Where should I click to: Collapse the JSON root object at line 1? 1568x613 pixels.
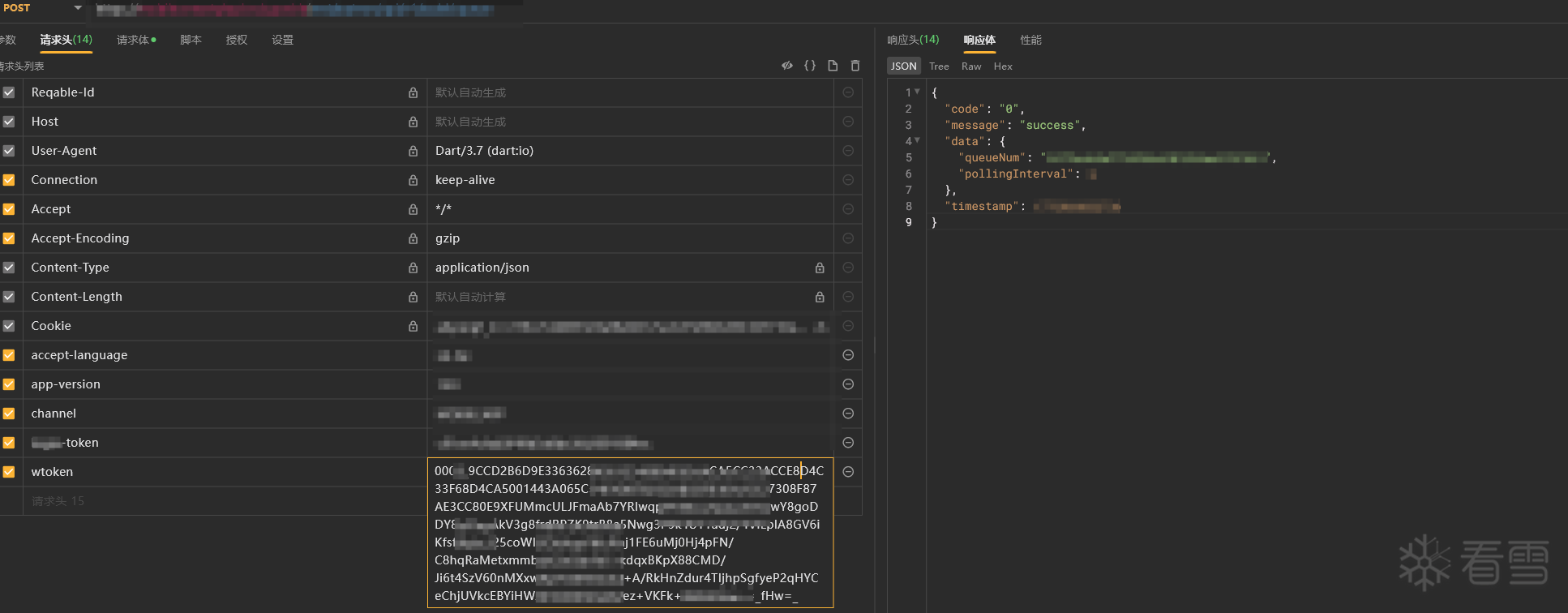pyautogui.click(x=917, y=92)
